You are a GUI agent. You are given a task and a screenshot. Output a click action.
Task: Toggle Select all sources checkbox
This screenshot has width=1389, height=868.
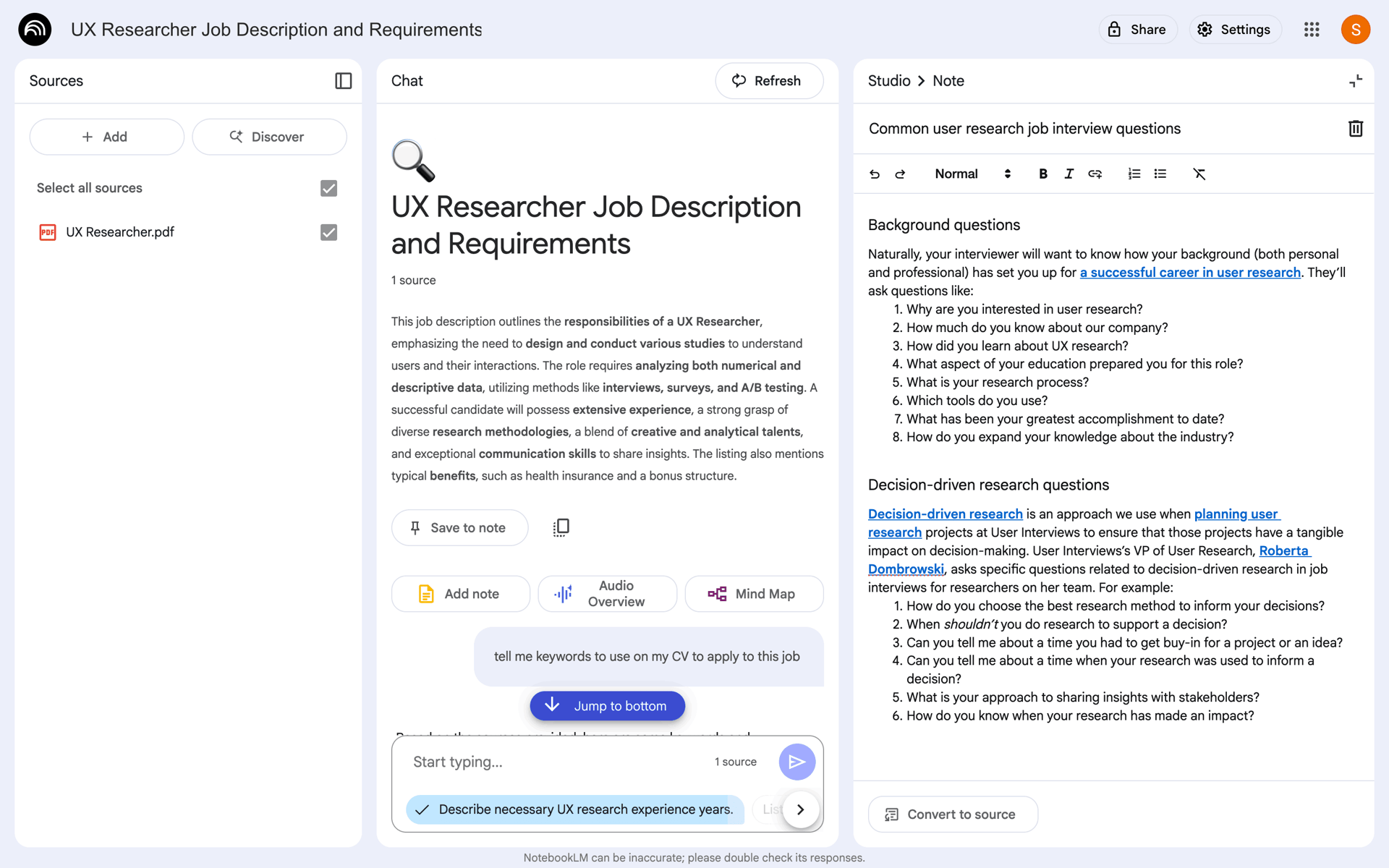click(328, 188)
